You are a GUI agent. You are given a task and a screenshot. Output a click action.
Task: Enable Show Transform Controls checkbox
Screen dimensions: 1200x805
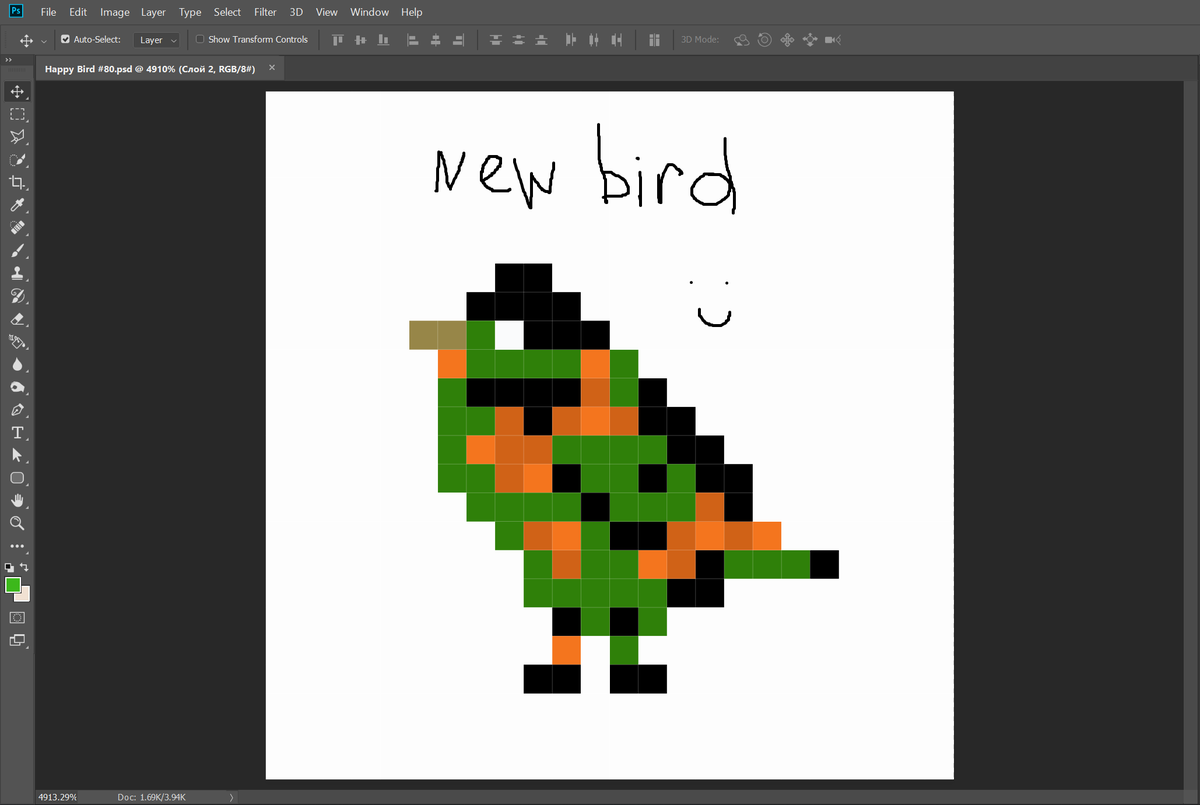tap(200, 40)
